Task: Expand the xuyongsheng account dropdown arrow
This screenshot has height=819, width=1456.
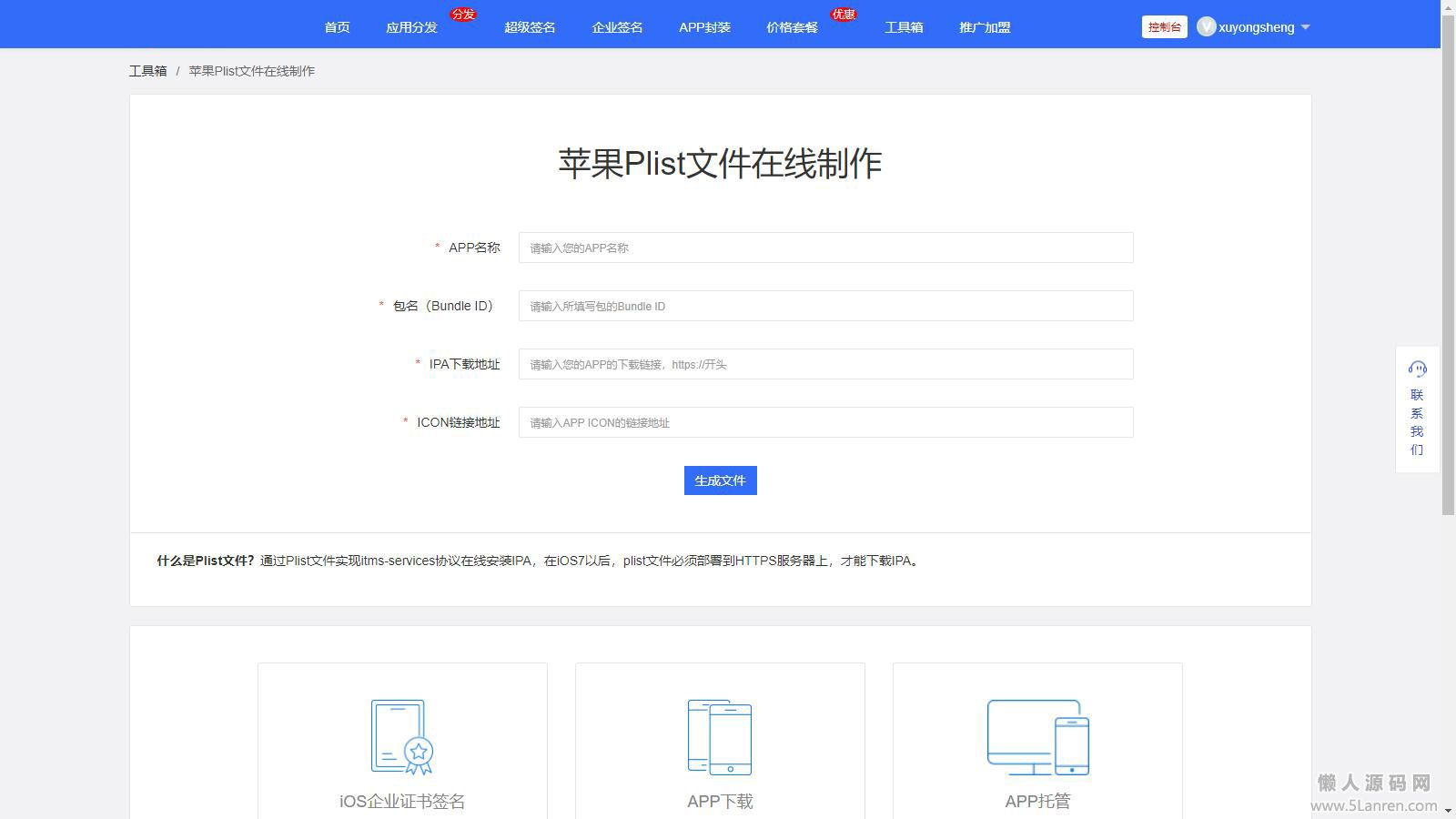Action: tap(1306, 27)
